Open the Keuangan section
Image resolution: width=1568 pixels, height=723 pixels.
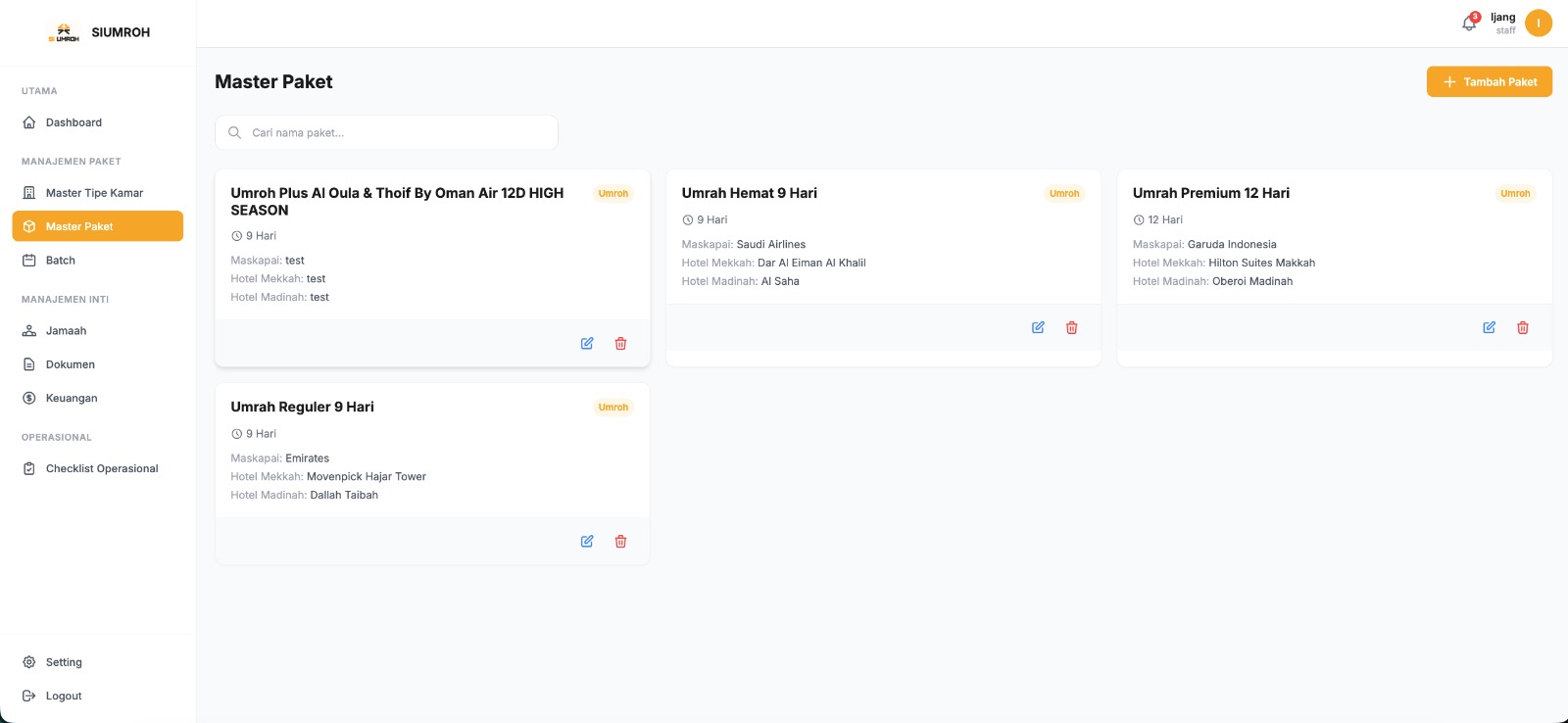point(97,398)
